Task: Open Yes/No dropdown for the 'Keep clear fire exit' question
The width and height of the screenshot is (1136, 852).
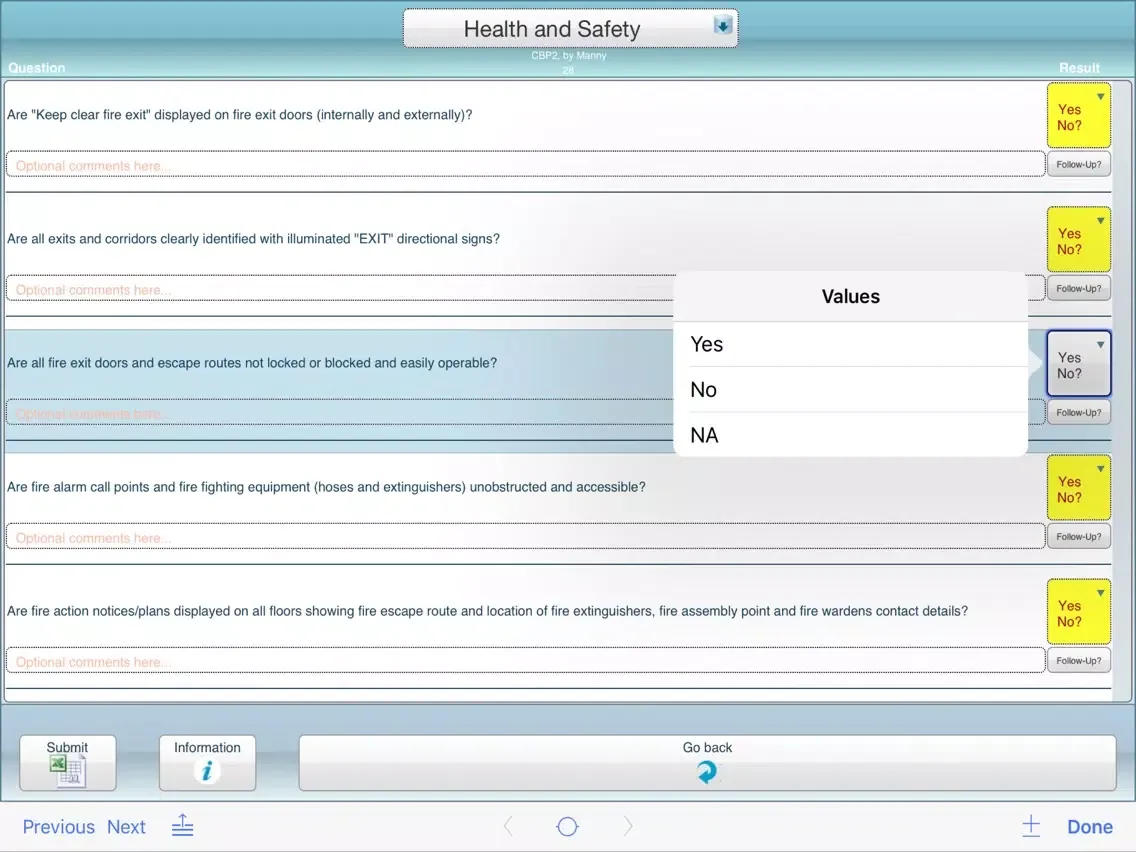Action: (1078, 116)
